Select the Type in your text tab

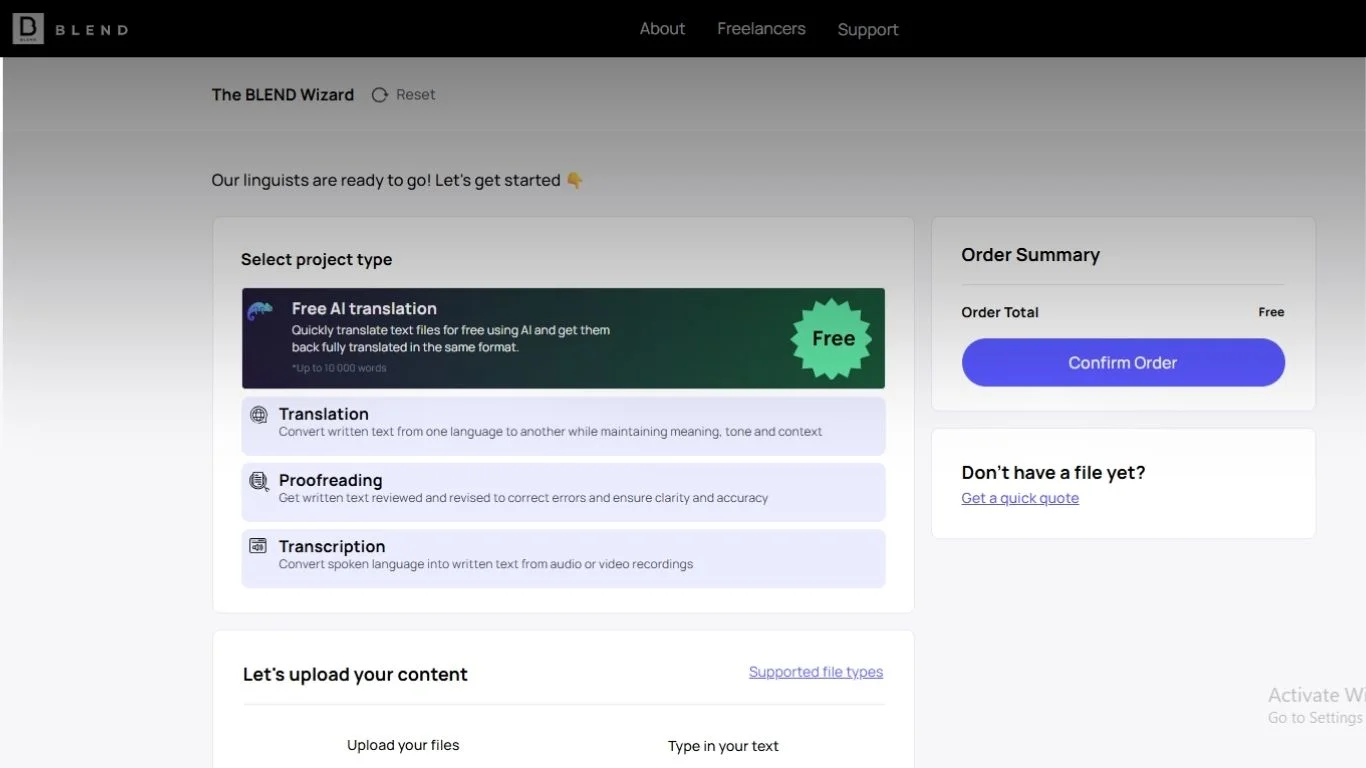click(723, 746)
